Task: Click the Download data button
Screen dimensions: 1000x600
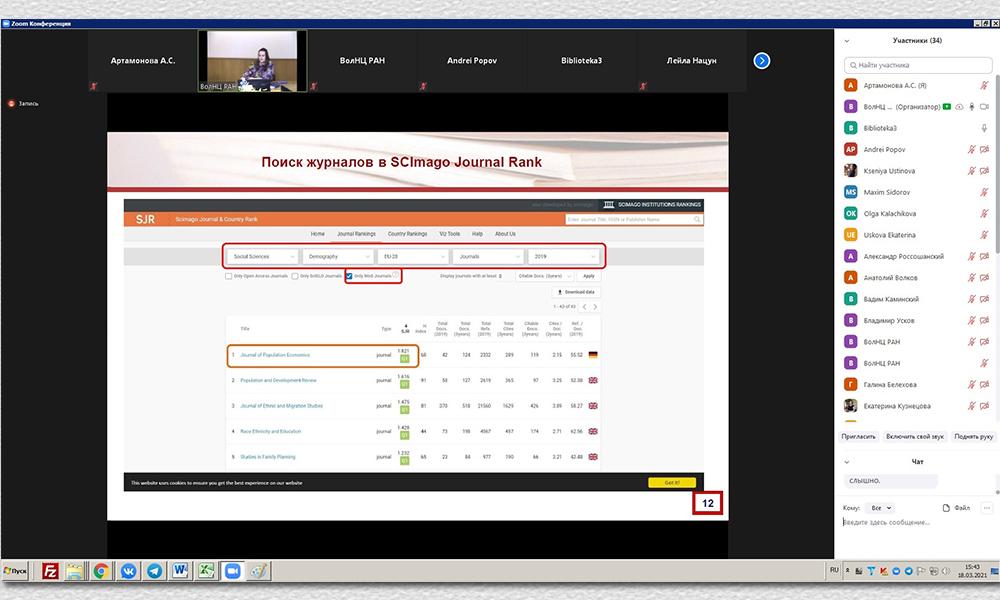Action: coord(576,292)
